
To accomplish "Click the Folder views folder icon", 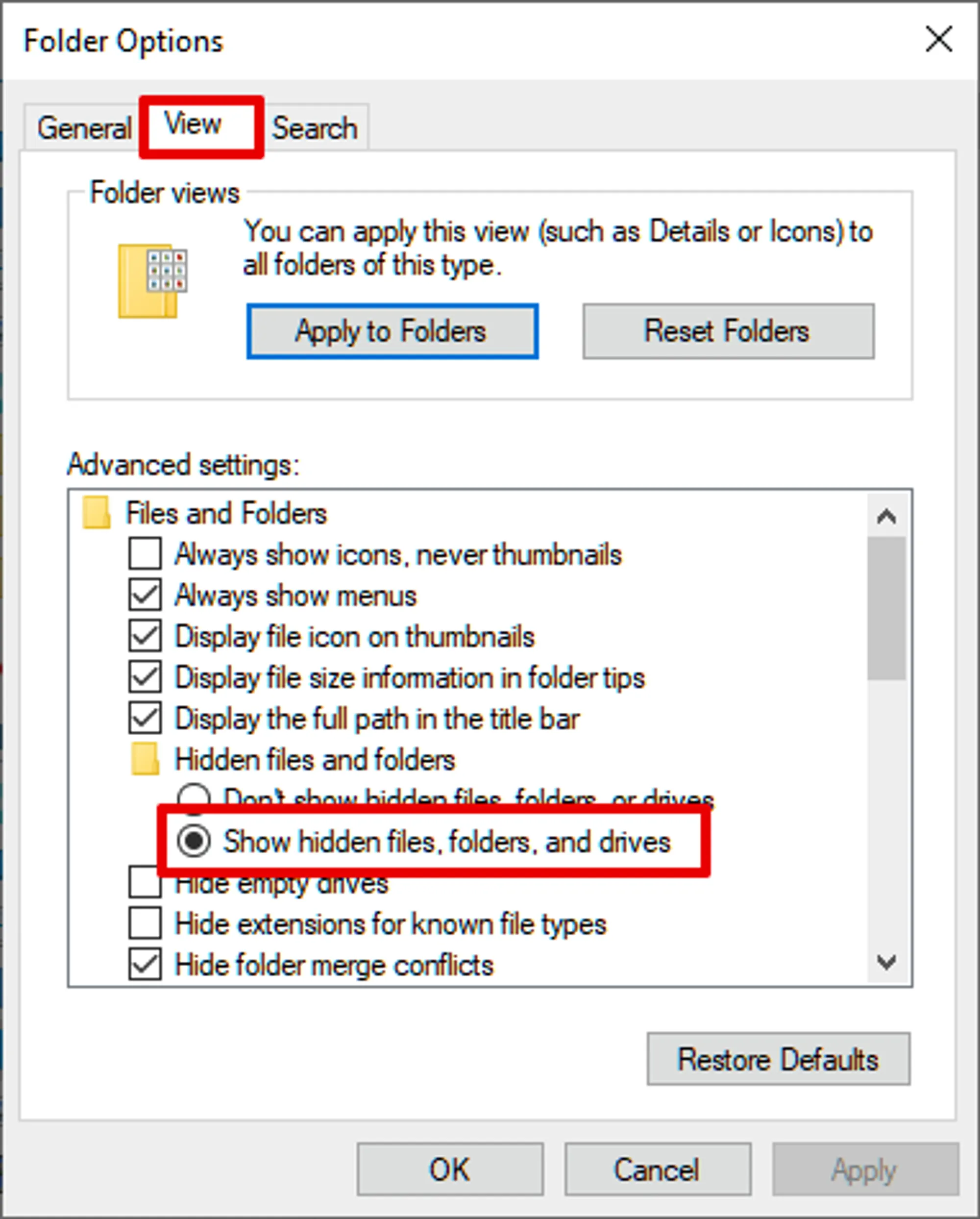I will [151, 281].
